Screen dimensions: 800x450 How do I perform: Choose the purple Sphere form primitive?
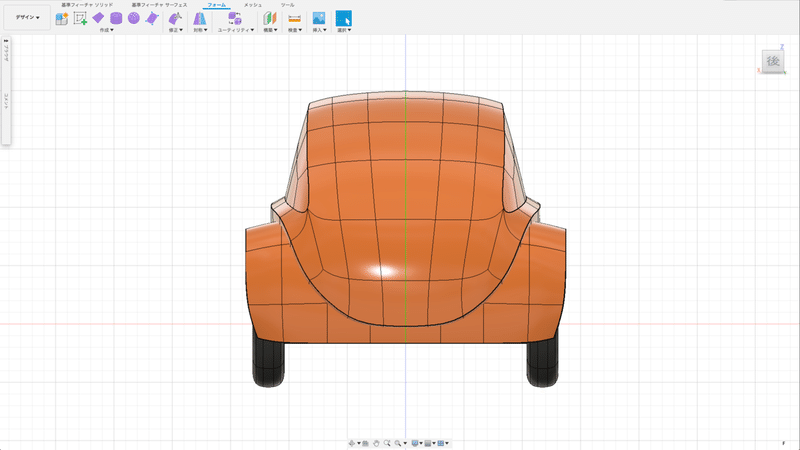[x=133, y=18]
